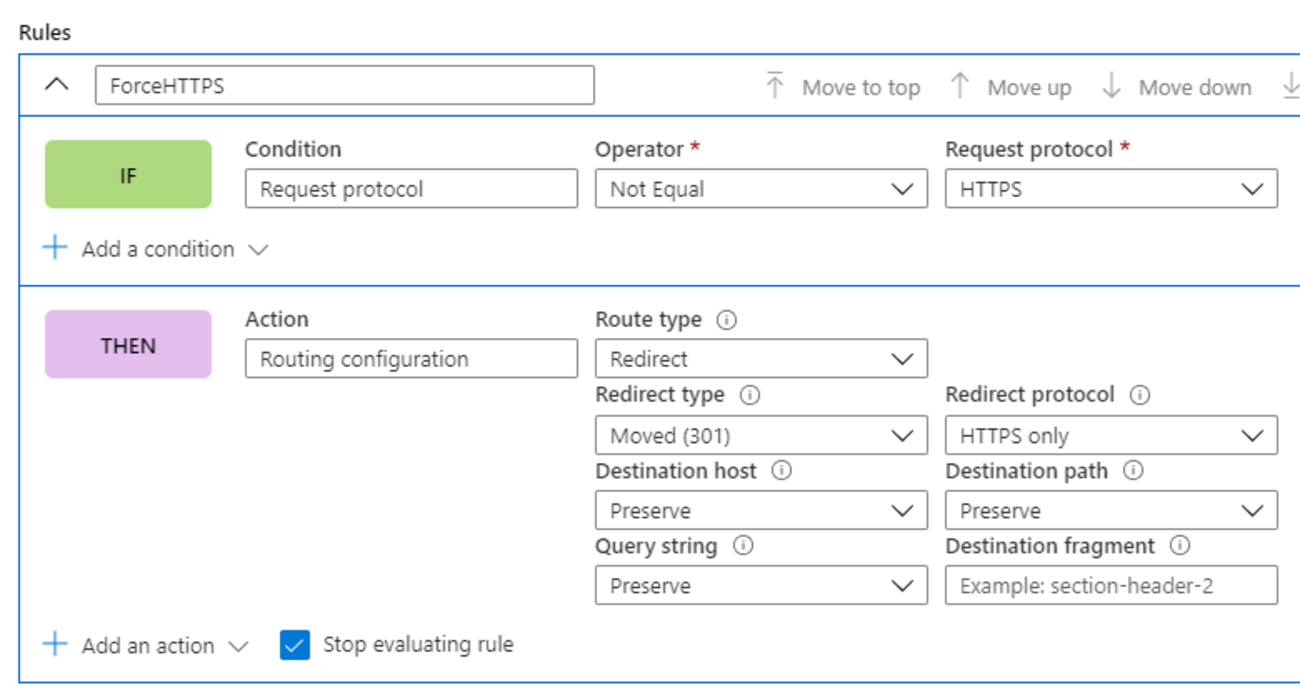The image size is (1300, 700).
Task: Click the Destination host info icon
Action: [x=782, y=471]
